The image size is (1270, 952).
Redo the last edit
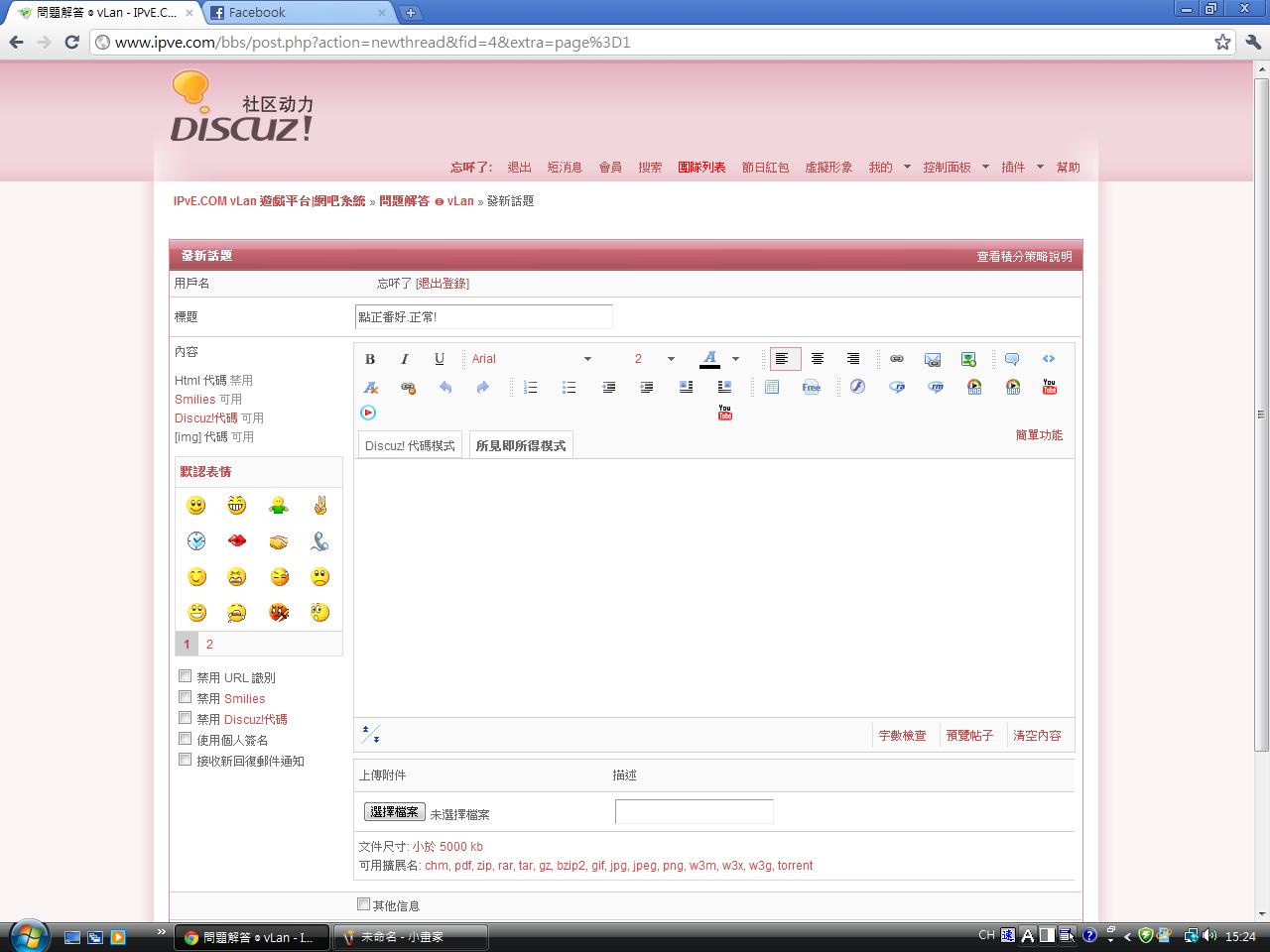point(482,387)
